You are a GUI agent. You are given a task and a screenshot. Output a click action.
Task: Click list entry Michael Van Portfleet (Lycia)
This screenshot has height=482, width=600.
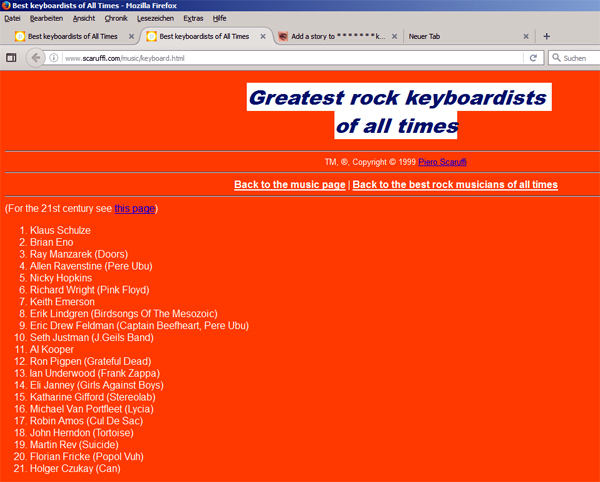click(92, 409)
